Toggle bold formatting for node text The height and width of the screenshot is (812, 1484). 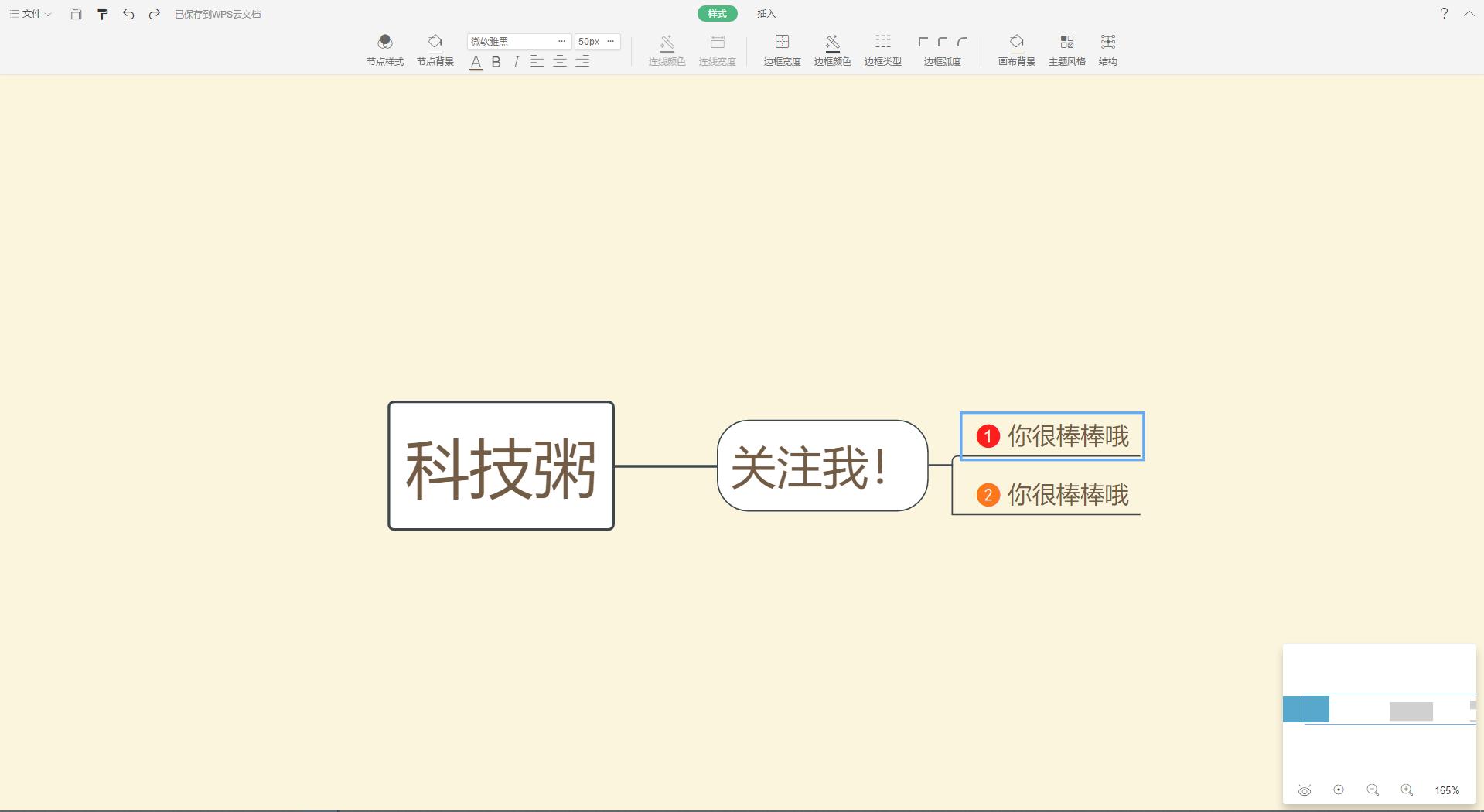496,63
